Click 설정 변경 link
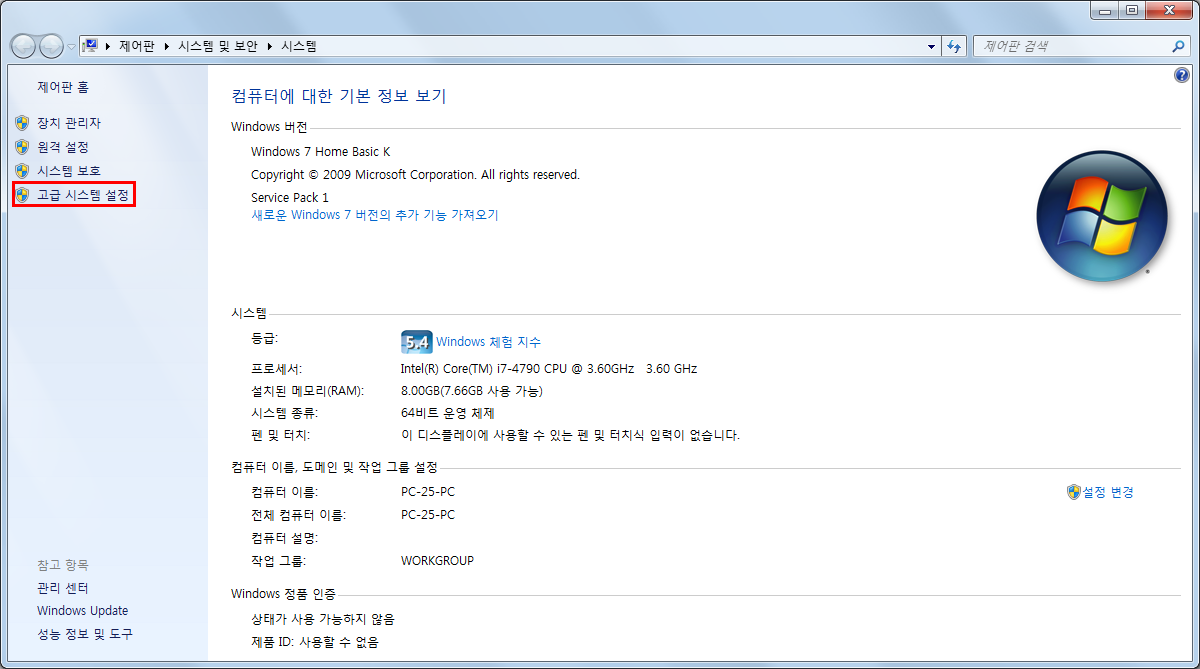Screen dimensions: 1200x669 (1108, 492)
